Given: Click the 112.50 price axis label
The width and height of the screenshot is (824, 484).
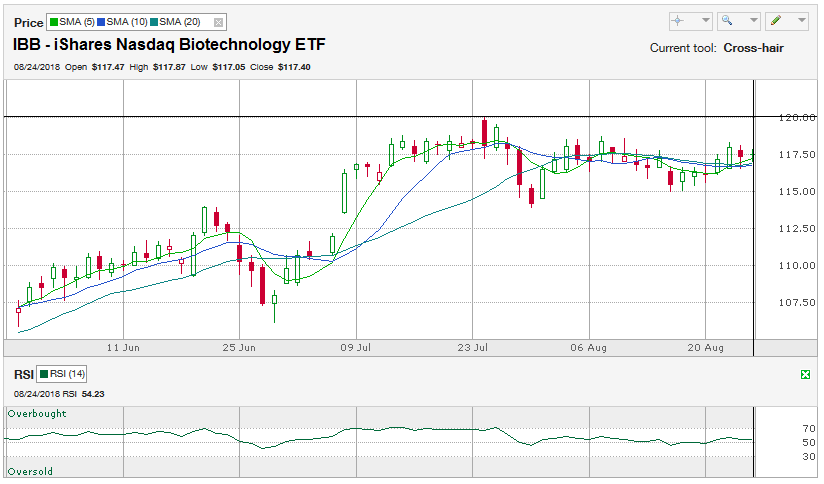Looking at the screenshot, I should pyautogui.click(x=797, y=229).
